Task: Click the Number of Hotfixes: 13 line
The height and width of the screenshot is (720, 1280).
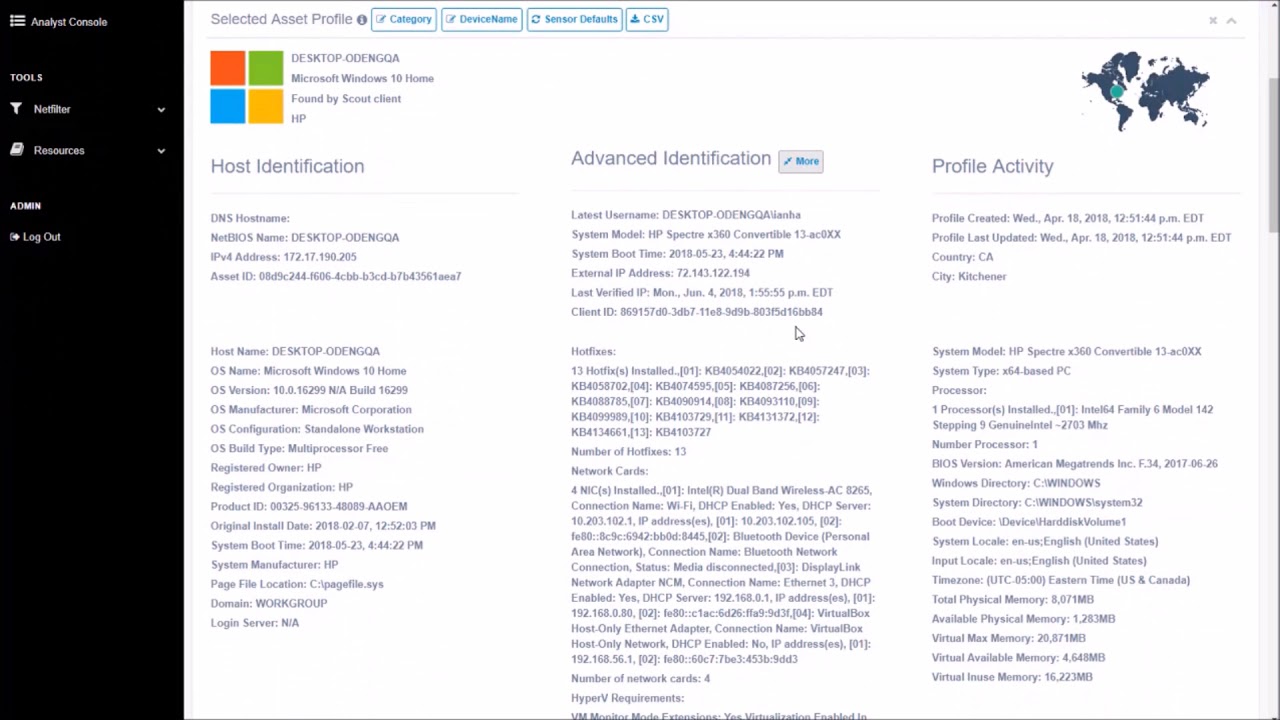Action: [628, 452]
